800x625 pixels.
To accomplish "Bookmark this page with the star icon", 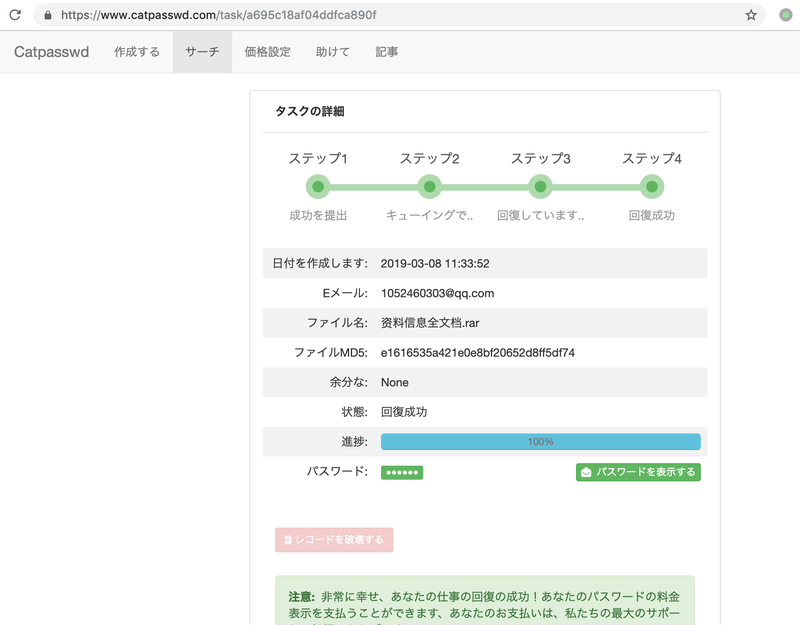I will [x=751, y=15].
